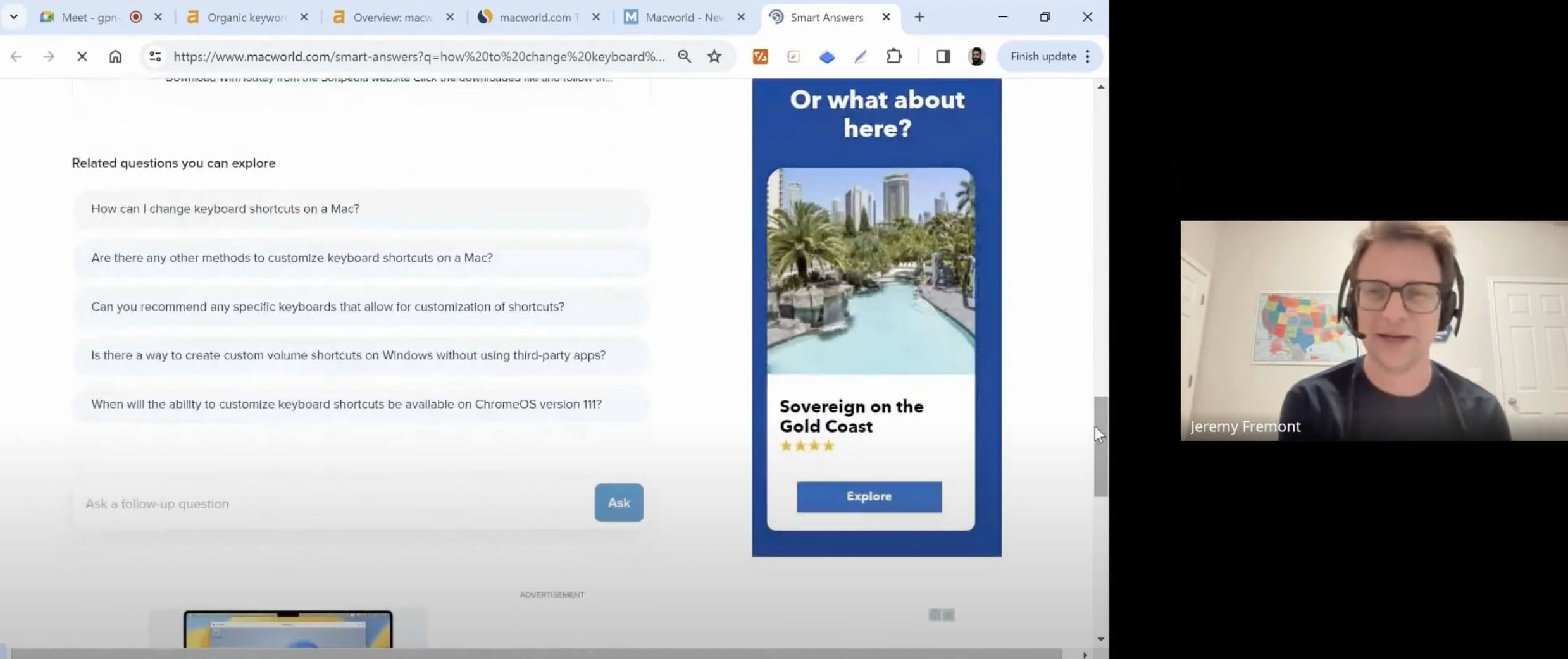Bookmark this page with the star icon

(x=714, y=56)
